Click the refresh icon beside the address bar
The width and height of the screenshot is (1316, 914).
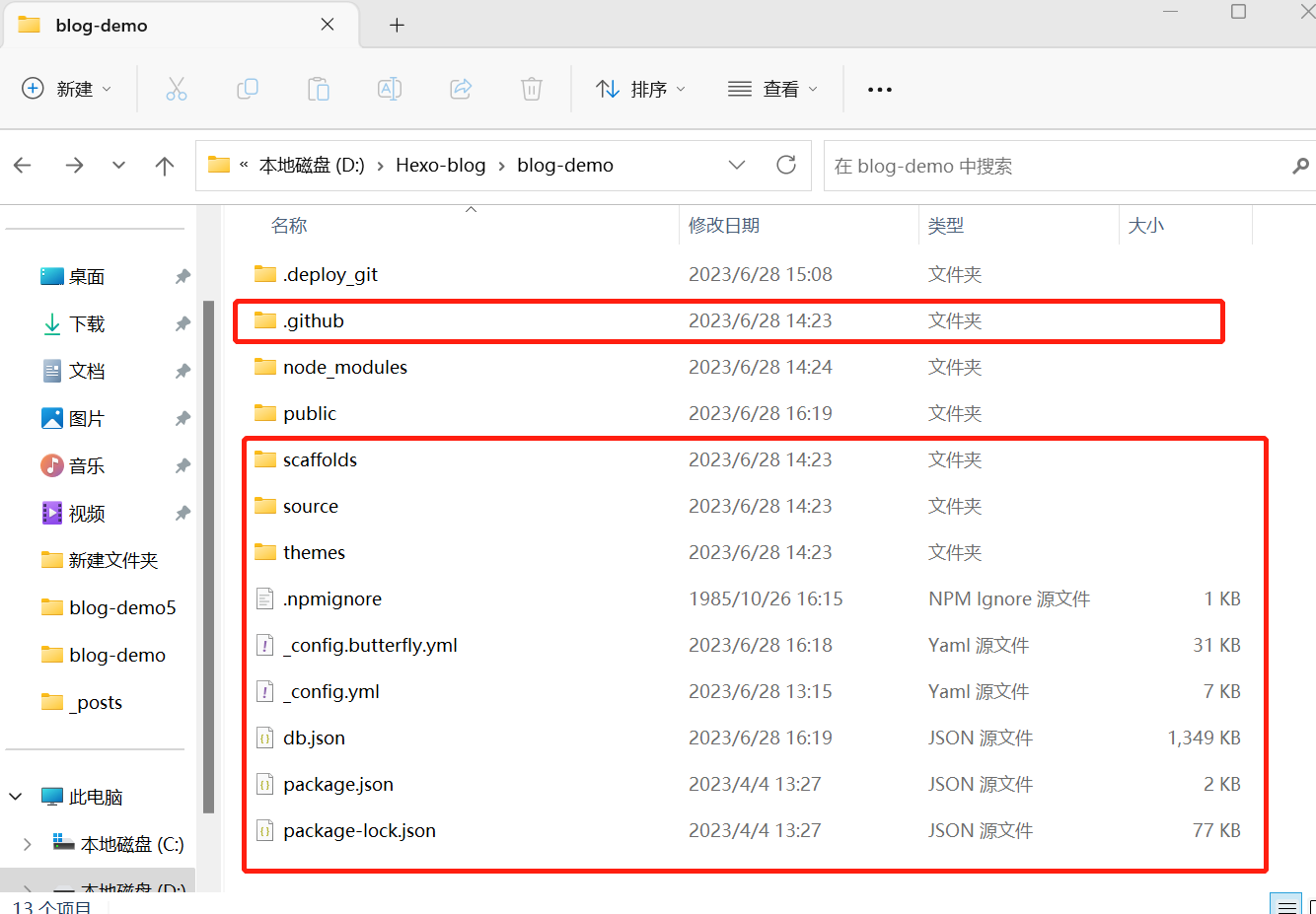[x=786, y=165]
